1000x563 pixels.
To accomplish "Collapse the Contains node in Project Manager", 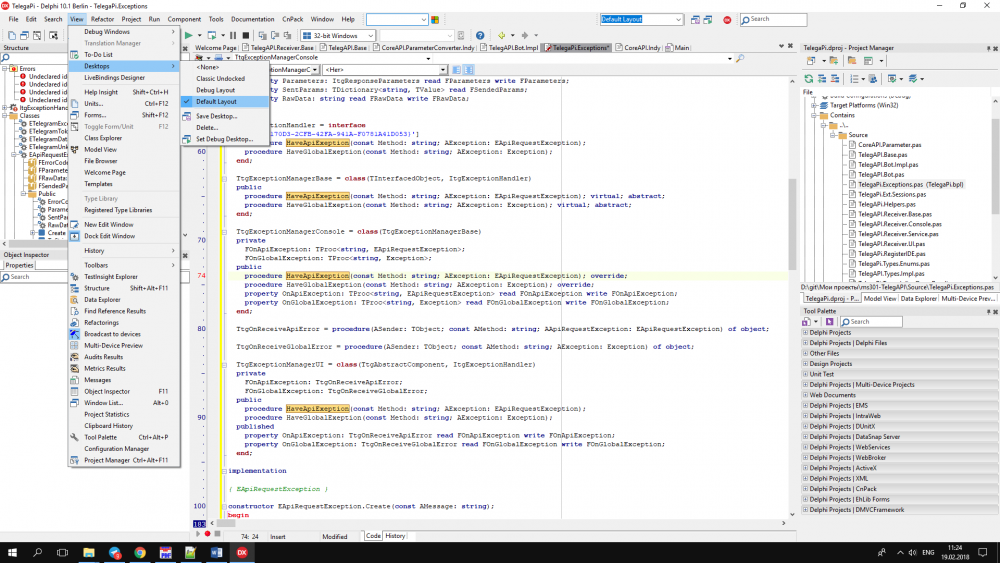I will pos(814,115).
